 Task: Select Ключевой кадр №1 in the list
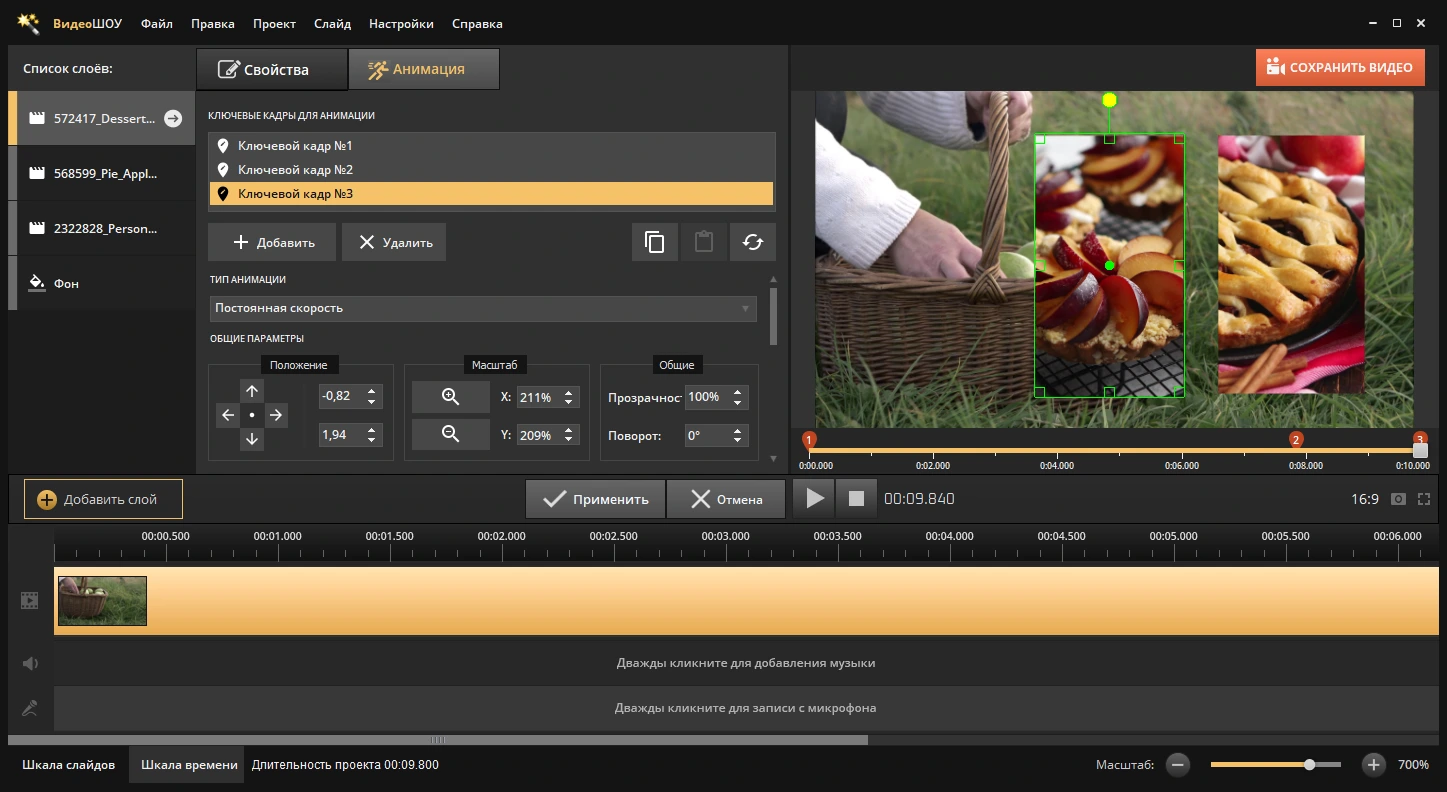click(492, 146)
